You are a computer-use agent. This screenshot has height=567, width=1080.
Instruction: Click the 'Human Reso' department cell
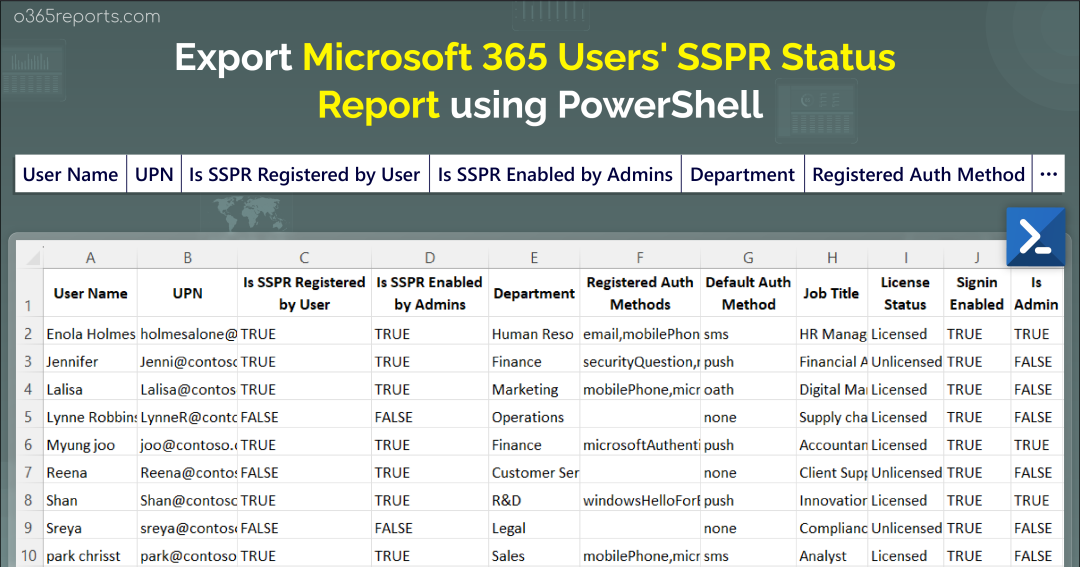pyautogui.click(x=534, y=334)
